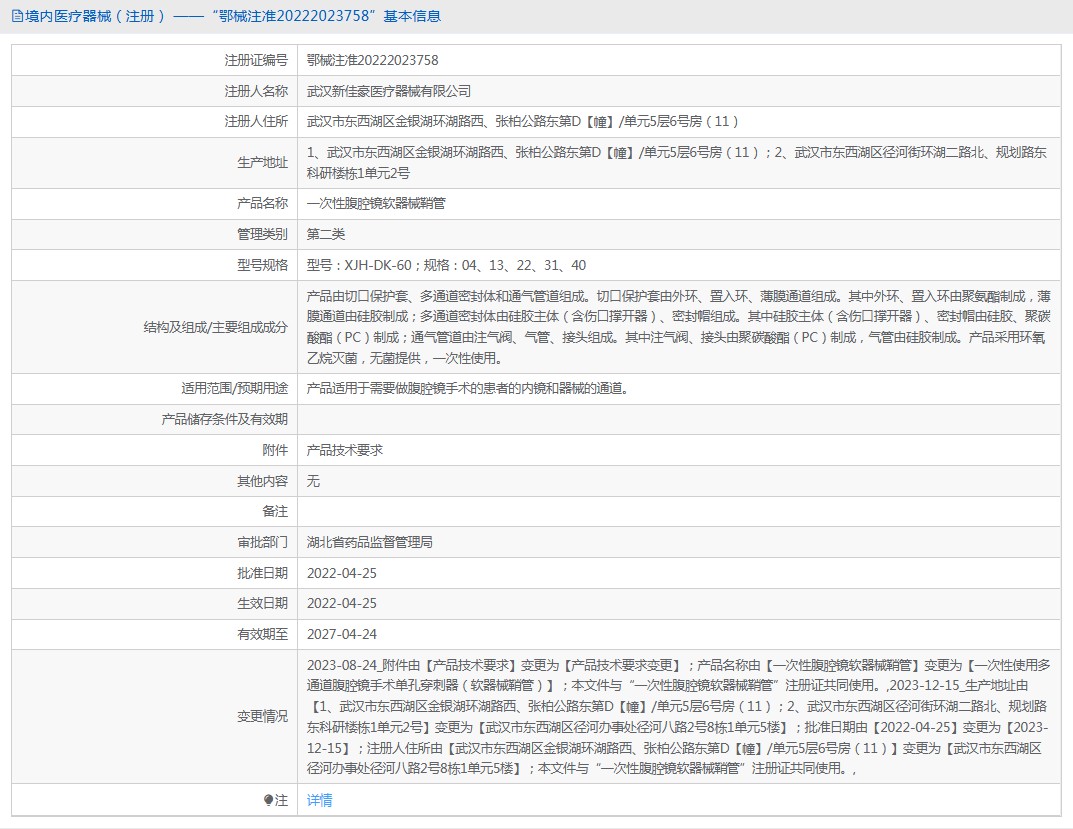Click the 产品储存条件及有效期 row label
The image size is (1073, 829).
(x=224, y=420)
